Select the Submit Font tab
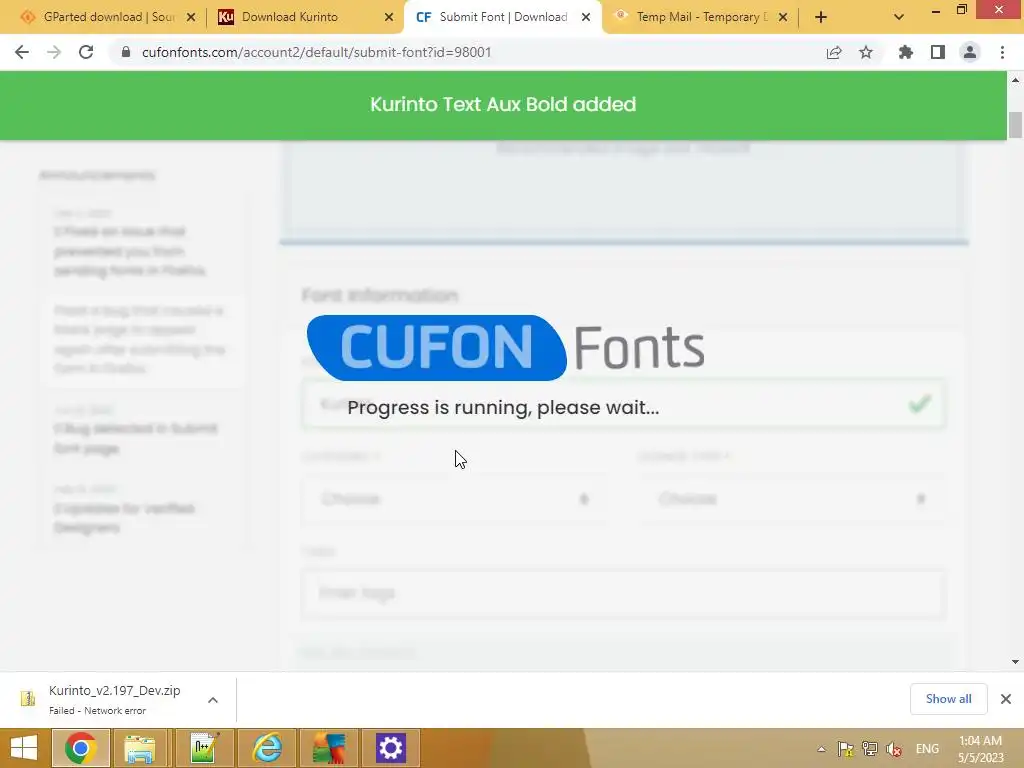1024x768 pixels. [503, 17]
